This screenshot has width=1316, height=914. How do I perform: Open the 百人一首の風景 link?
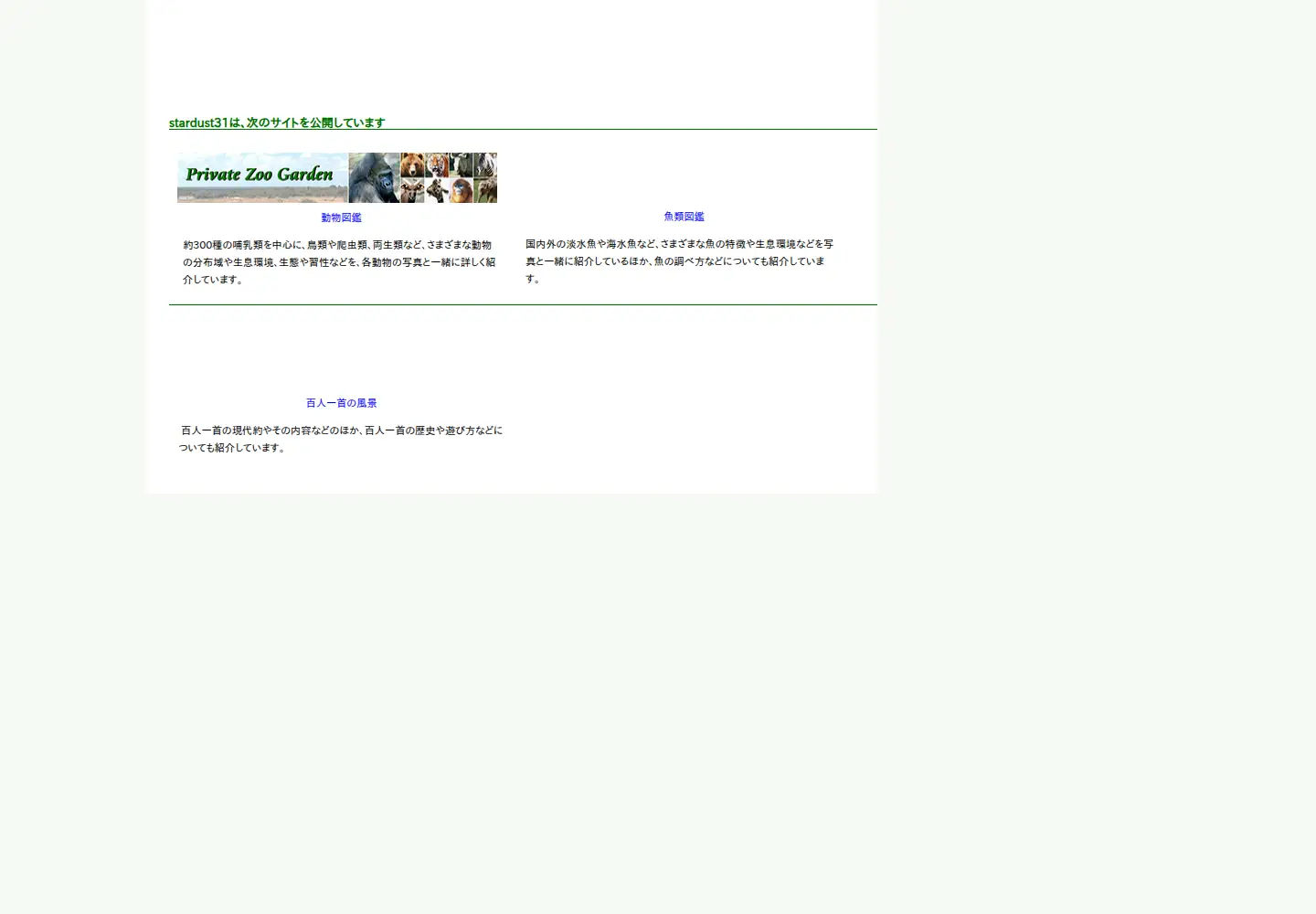click(341, 403)
